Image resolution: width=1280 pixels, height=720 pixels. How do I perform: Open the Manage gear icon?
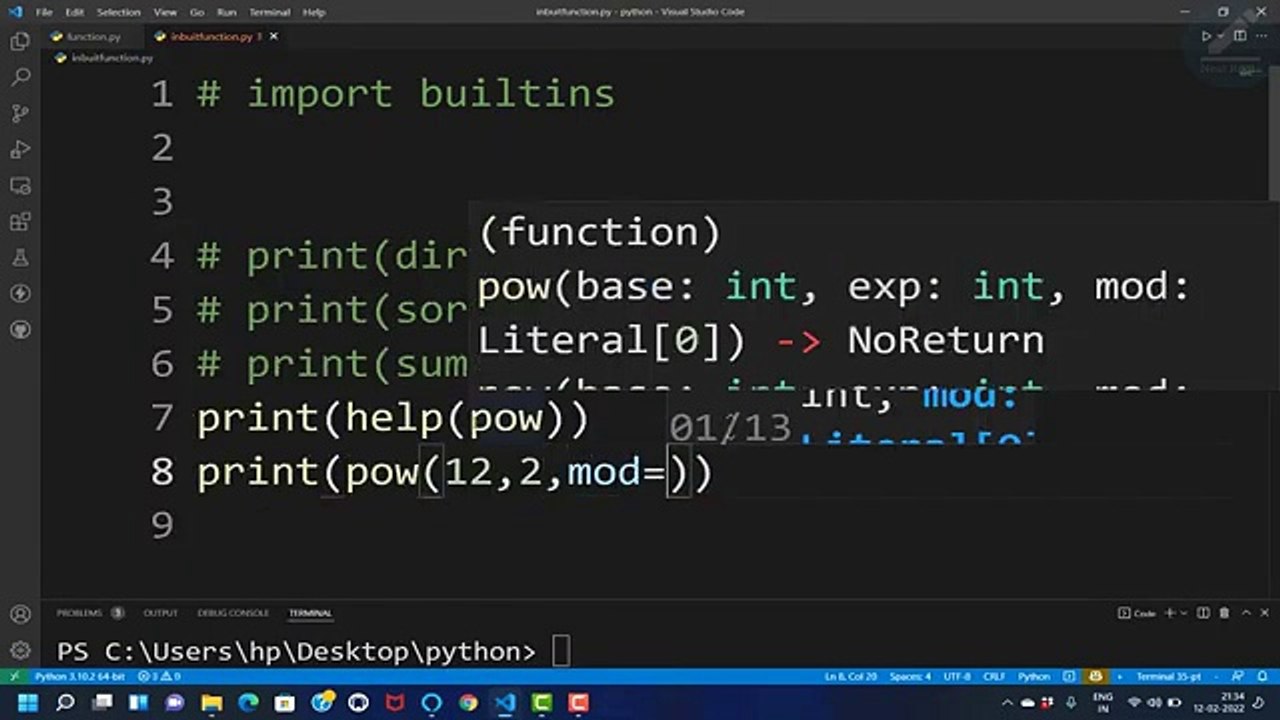(20, 650)
